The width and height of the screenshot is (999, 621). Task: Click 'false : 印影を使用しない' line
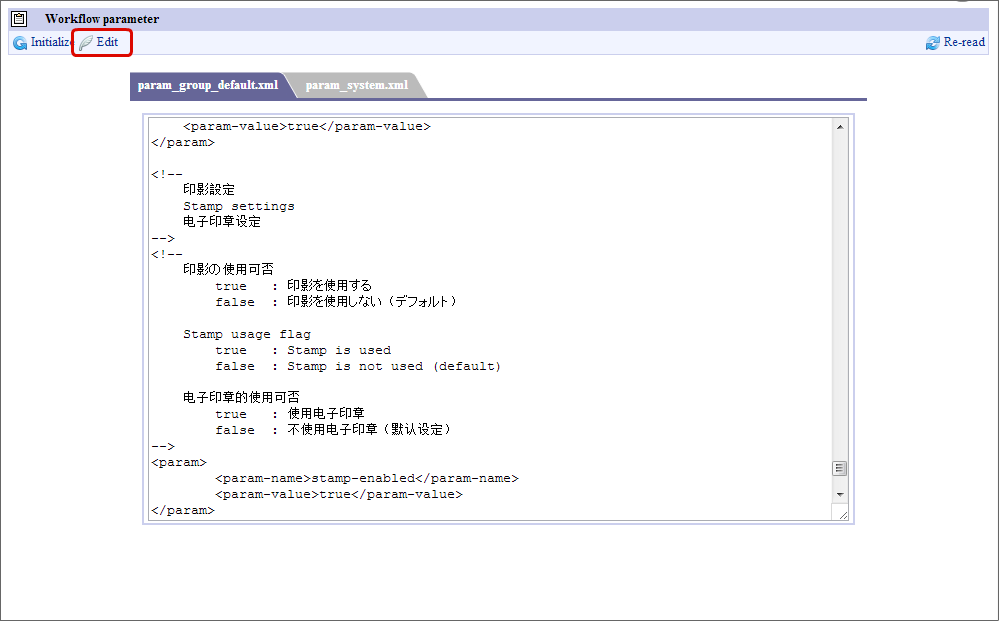pos(337,302)
